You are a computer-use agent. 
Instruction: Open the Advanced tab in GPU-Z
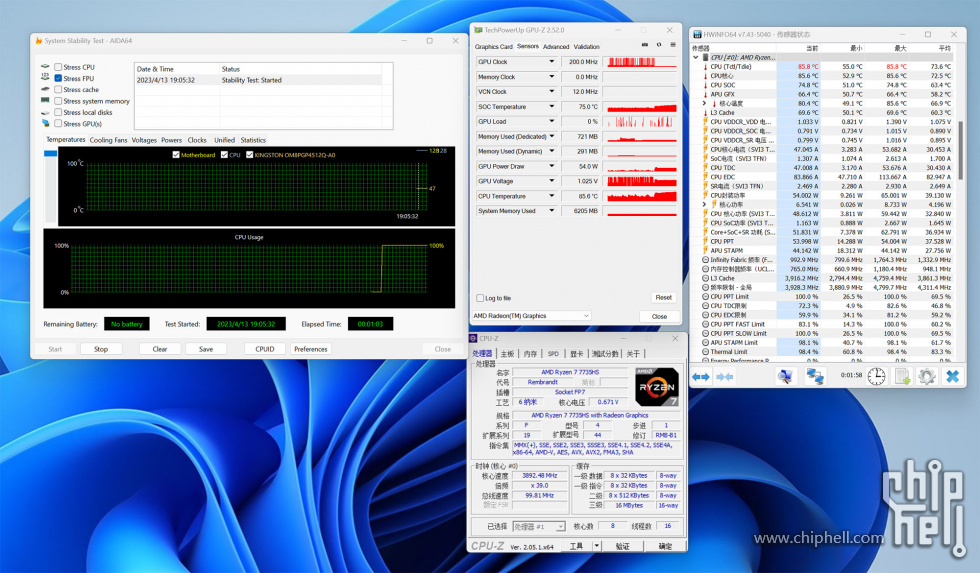tap(556, 46)
